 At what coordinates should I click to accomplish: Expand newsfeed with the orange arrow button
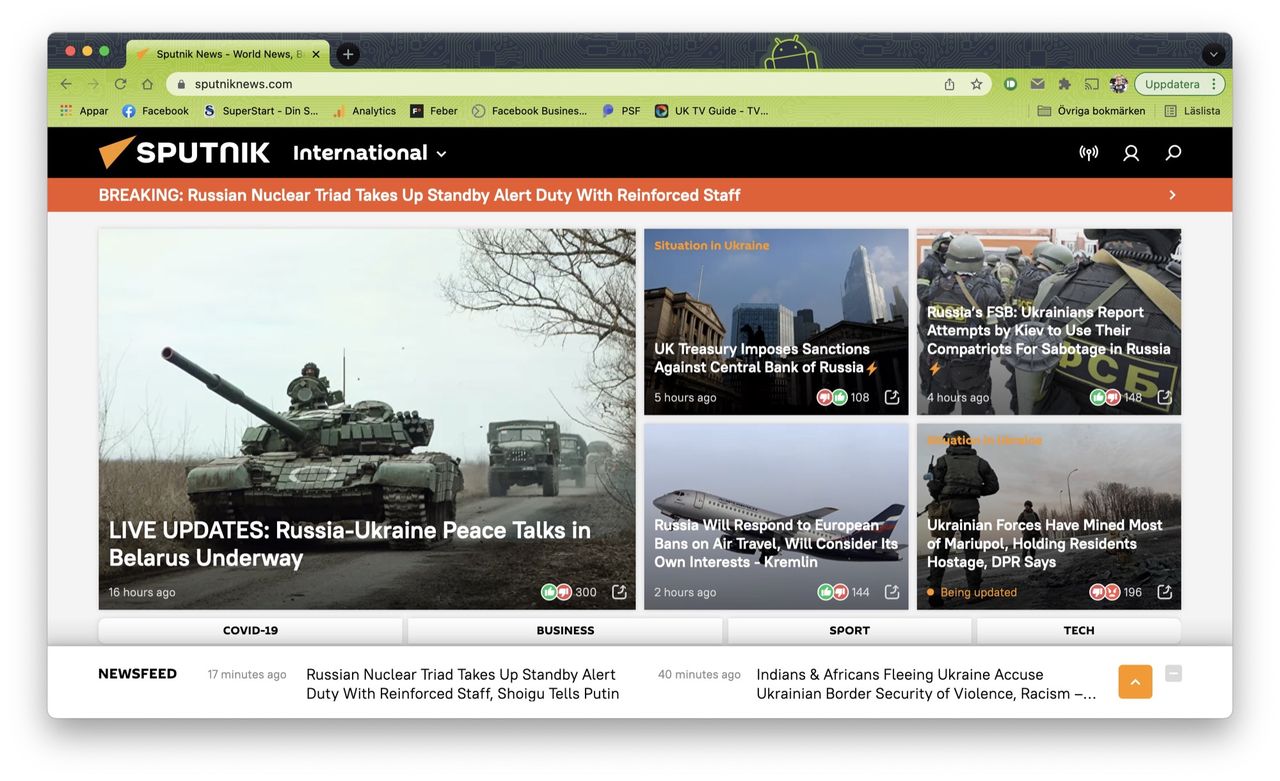click(x=1135, y=682)
